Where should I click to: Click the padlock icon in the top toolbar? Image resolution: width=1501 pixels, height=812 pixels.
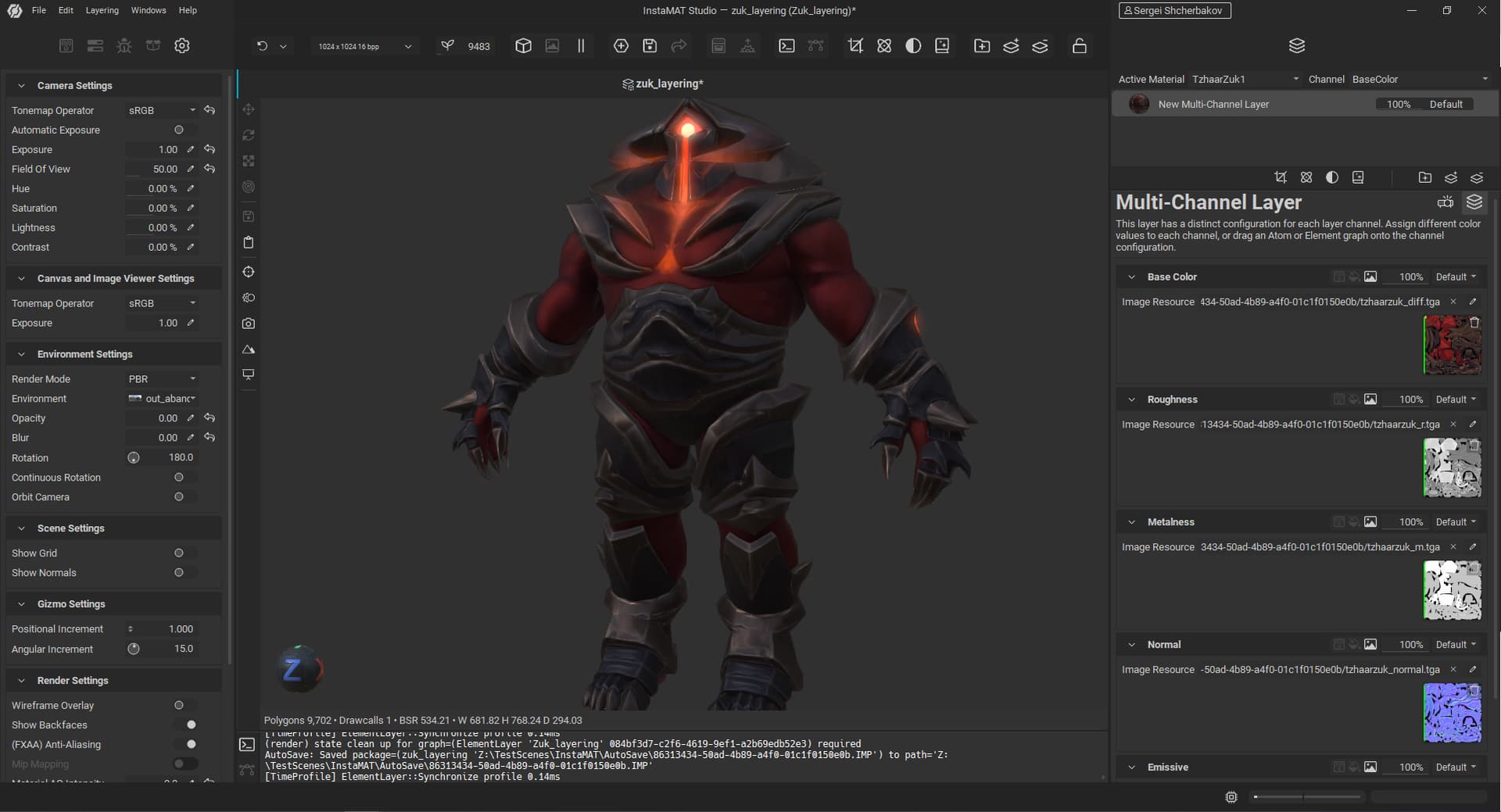pyautogui.click(x=1079, y=46)
